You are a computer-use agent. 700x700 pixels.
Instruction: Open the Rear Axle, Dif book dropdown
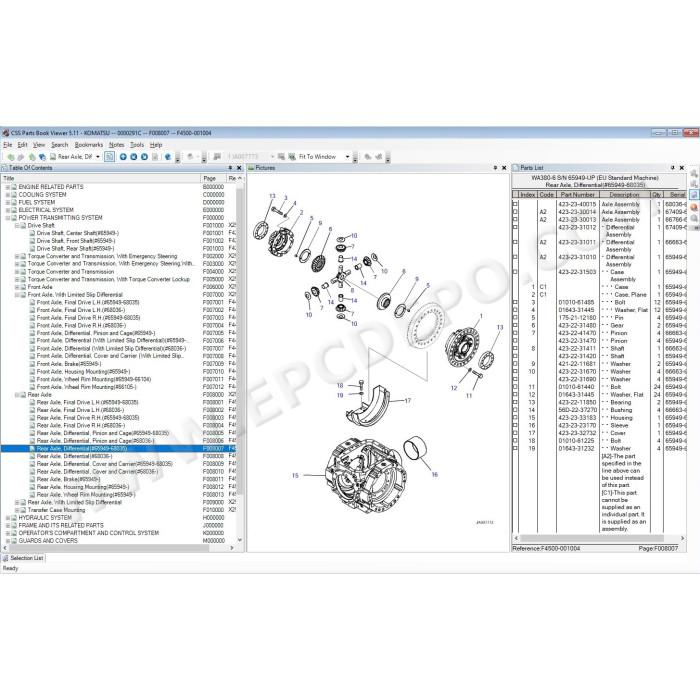[98, 157]
